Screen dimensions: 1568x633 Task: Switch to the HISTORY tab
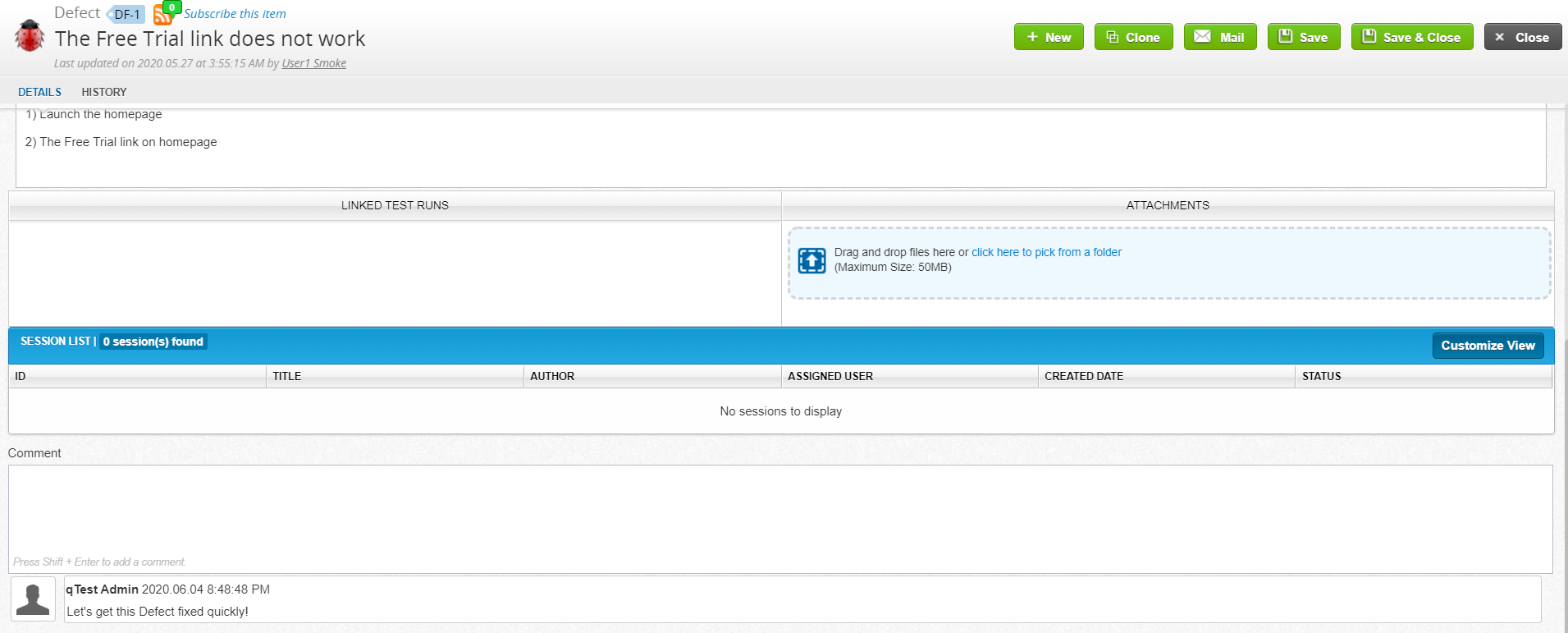tap(104, 92)
